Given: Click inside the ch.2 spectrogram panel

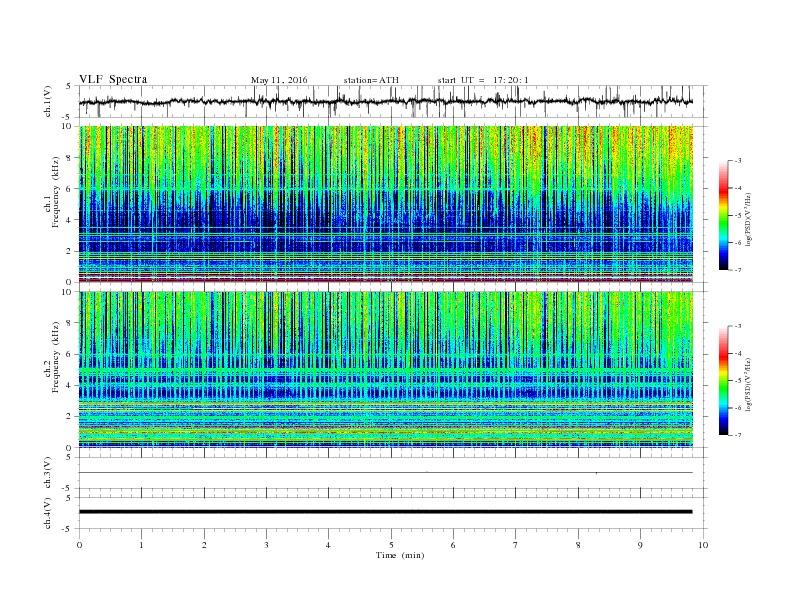Looking at the screenshot, I should coord(385,370).
